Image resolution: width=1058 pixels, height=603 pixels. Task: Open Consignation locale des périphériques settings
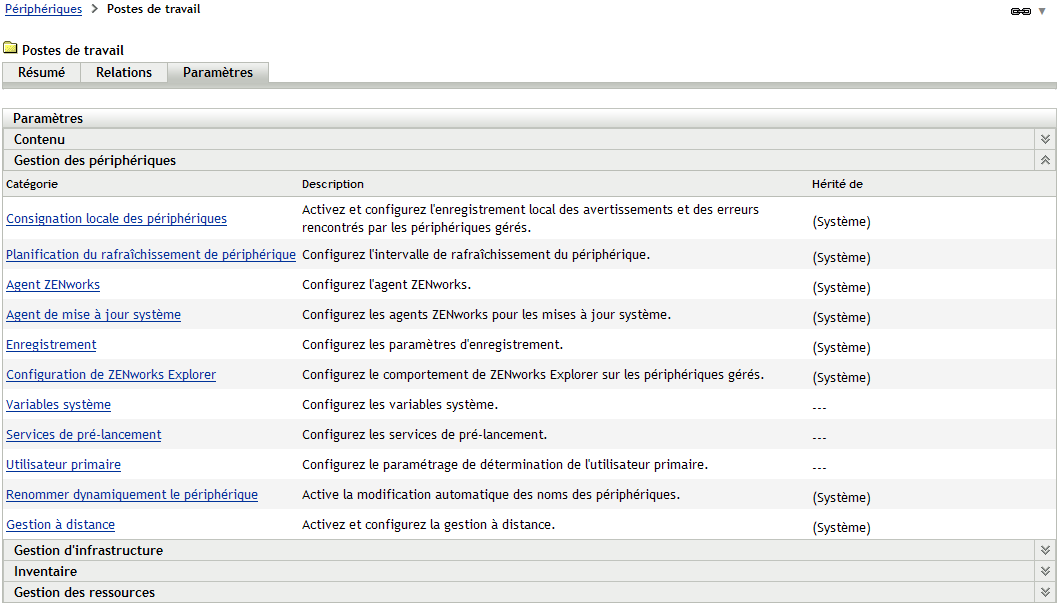click(116, 218)
